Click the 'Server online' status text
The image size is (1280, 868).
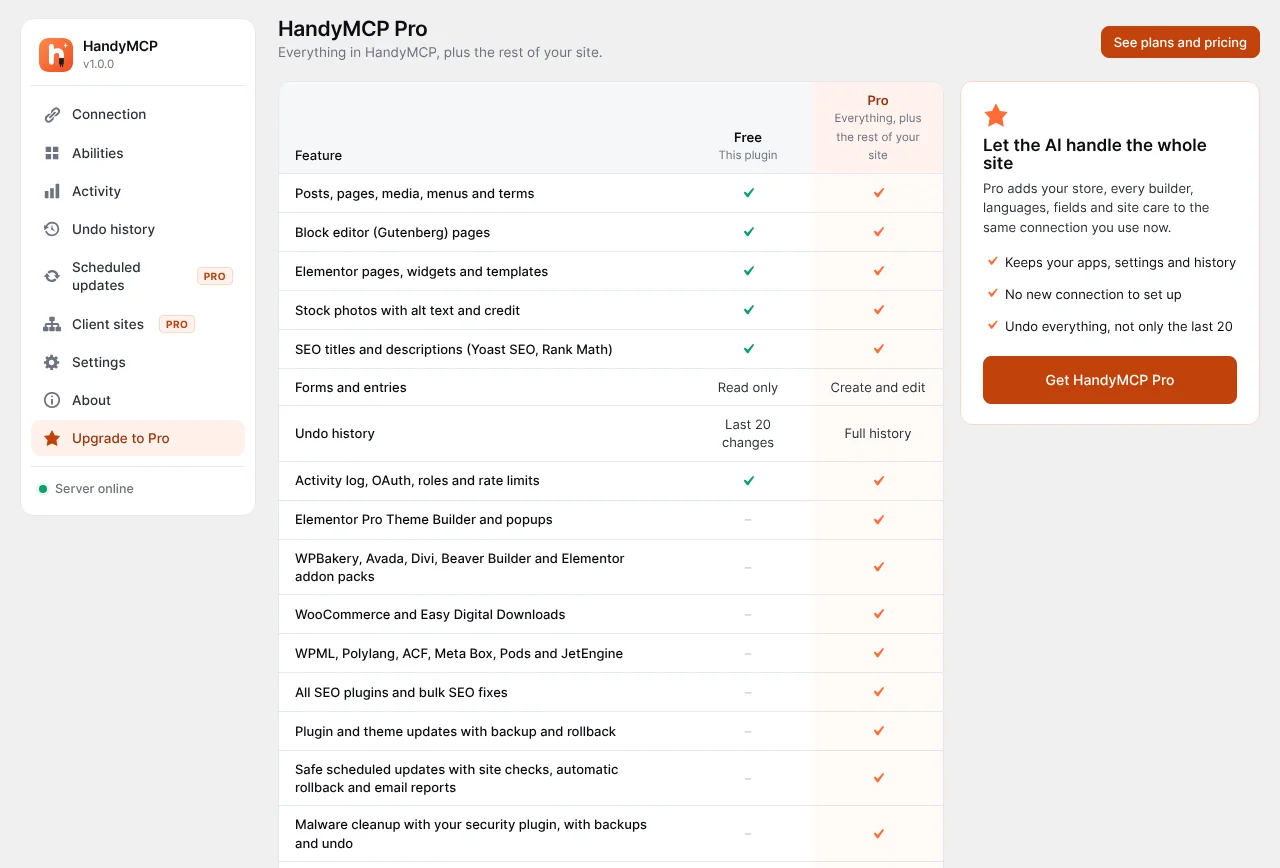pyautogui.click(x=94, y=489)
